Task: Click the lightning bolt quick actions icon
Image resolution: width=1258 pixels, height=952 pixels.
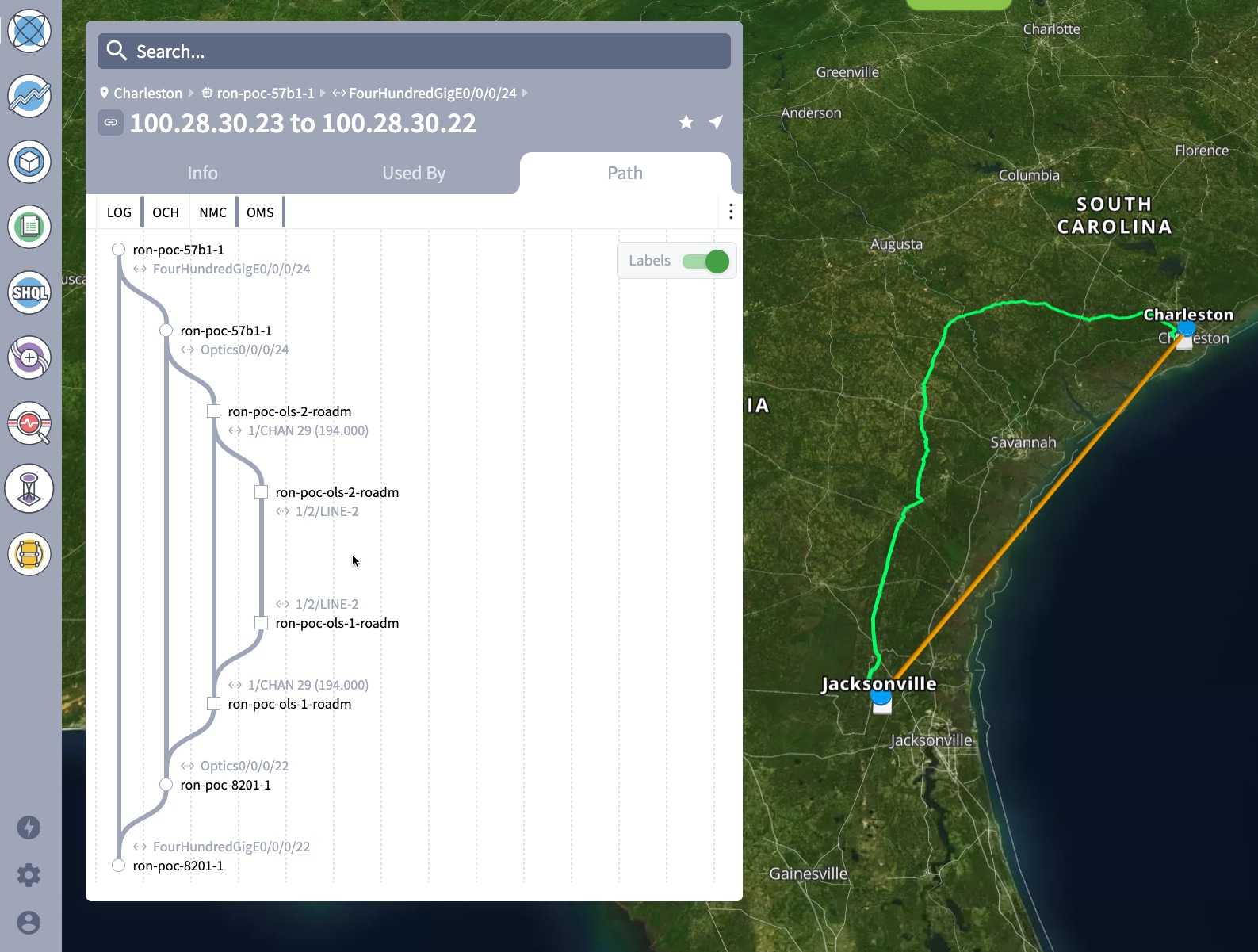Action: click(x=29, y=828)
